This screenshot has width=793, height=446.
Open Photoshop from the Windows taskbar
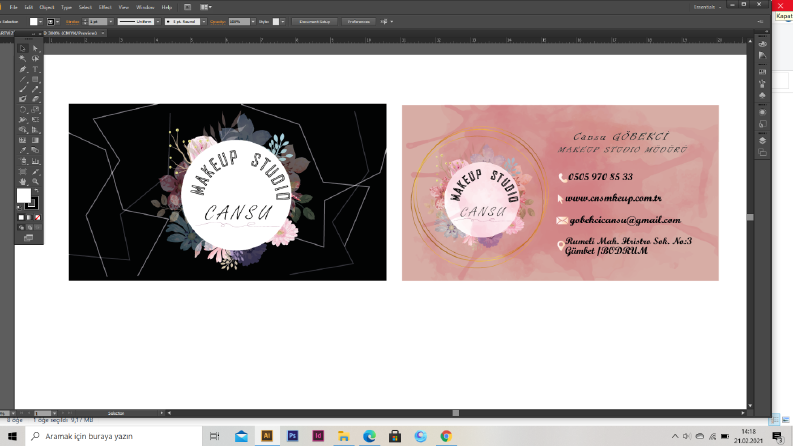[x=292, y=436]
